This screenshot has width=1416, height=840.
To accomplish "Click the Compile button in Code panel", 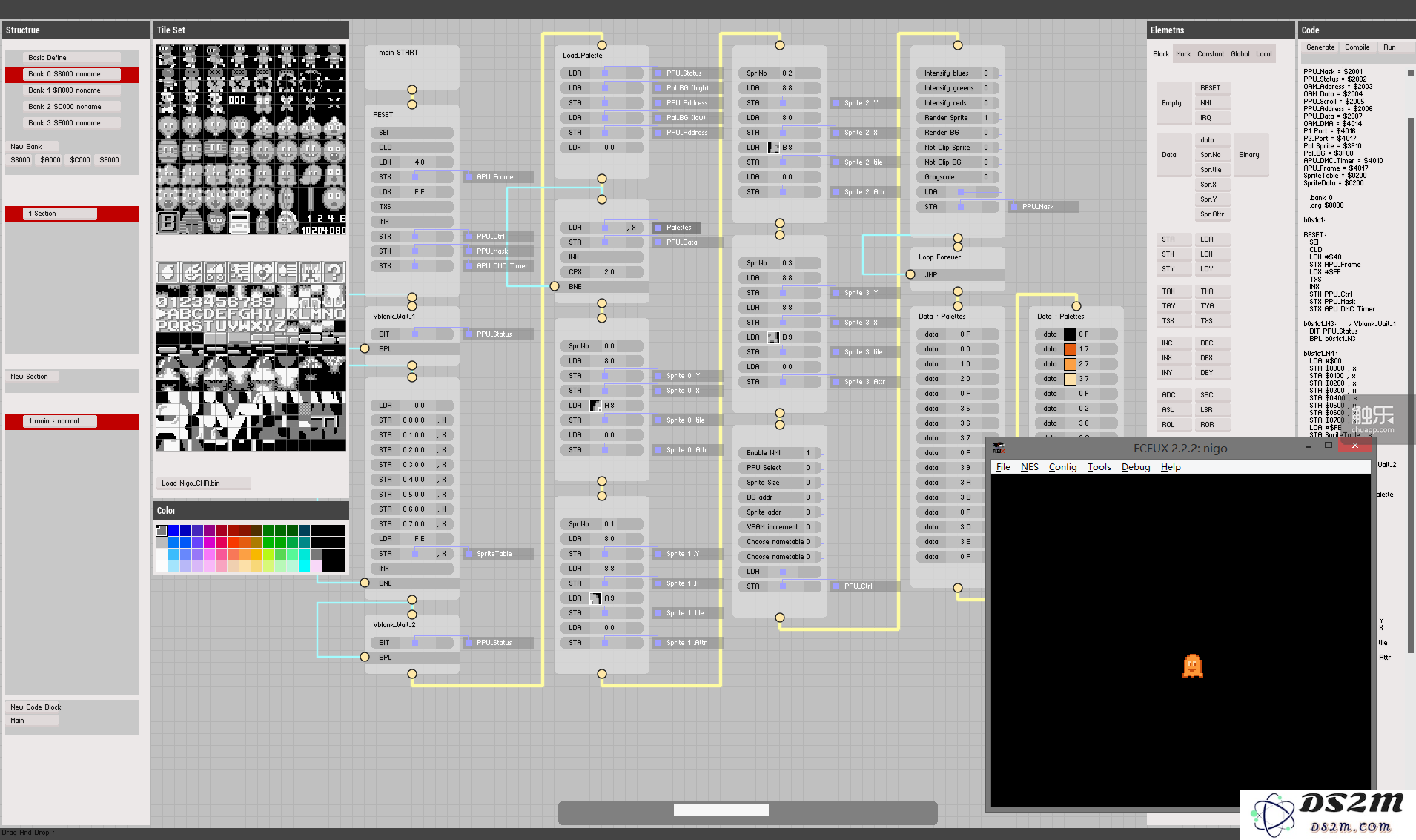I will click(x=1357, y=47).
